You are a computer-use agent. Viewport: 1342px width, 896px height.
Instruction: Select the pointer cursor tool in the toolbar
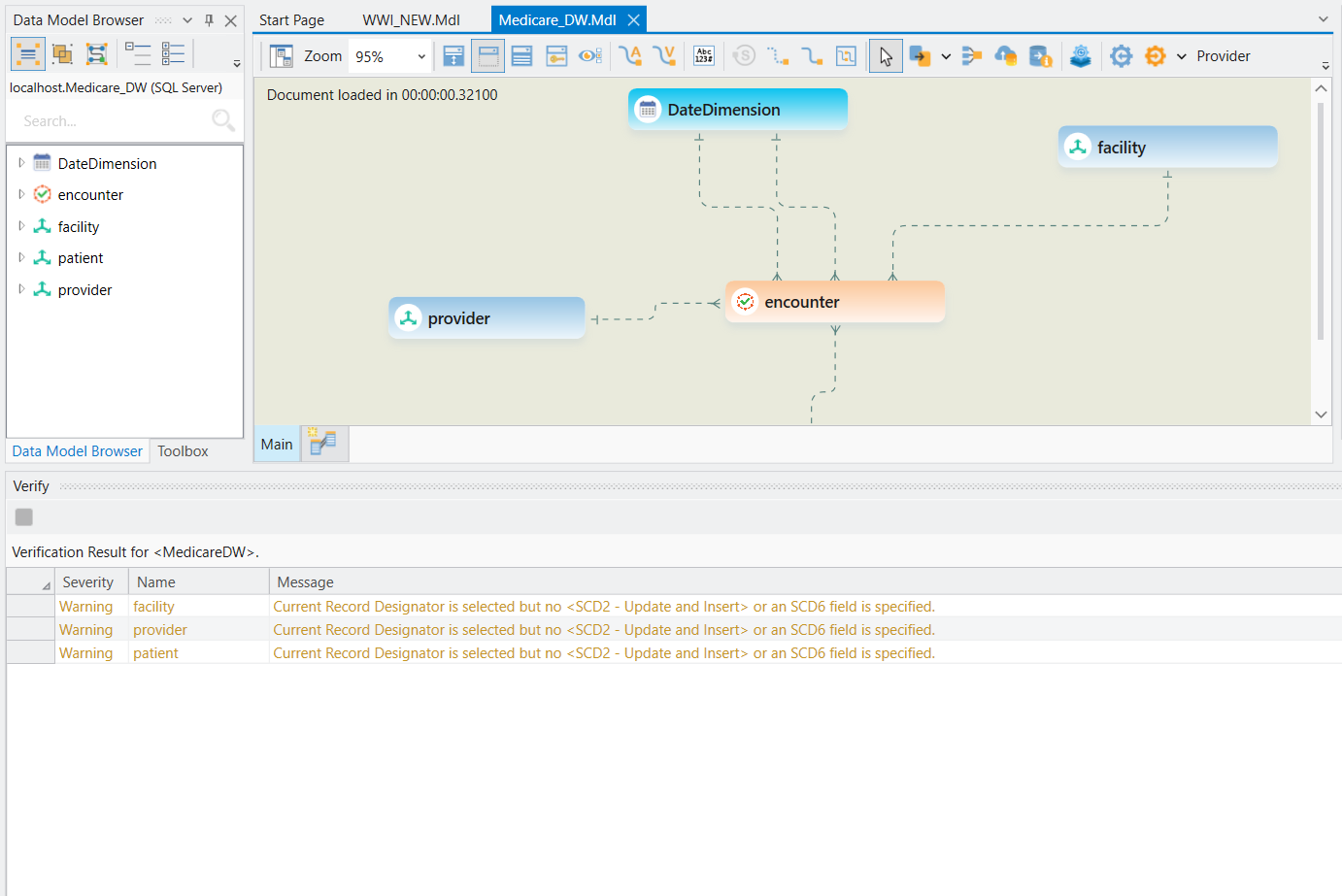[x=886, y=56]
